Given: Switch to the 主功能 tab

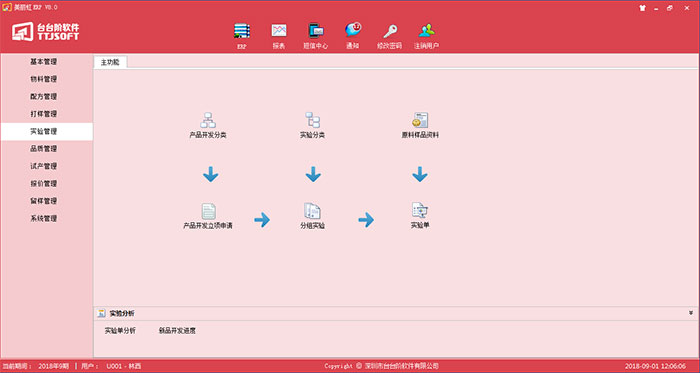Looking at the screenshot, I should pyautogui.click(x=110, y=62).
